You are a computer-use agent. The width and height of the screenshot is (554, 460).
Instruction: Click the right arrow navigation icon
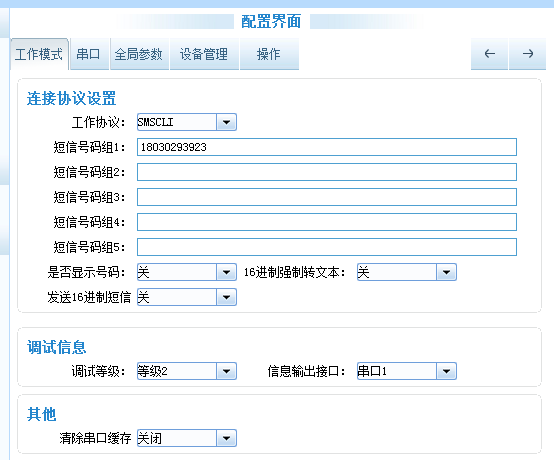pyautogui.click(x=528, y=54)
